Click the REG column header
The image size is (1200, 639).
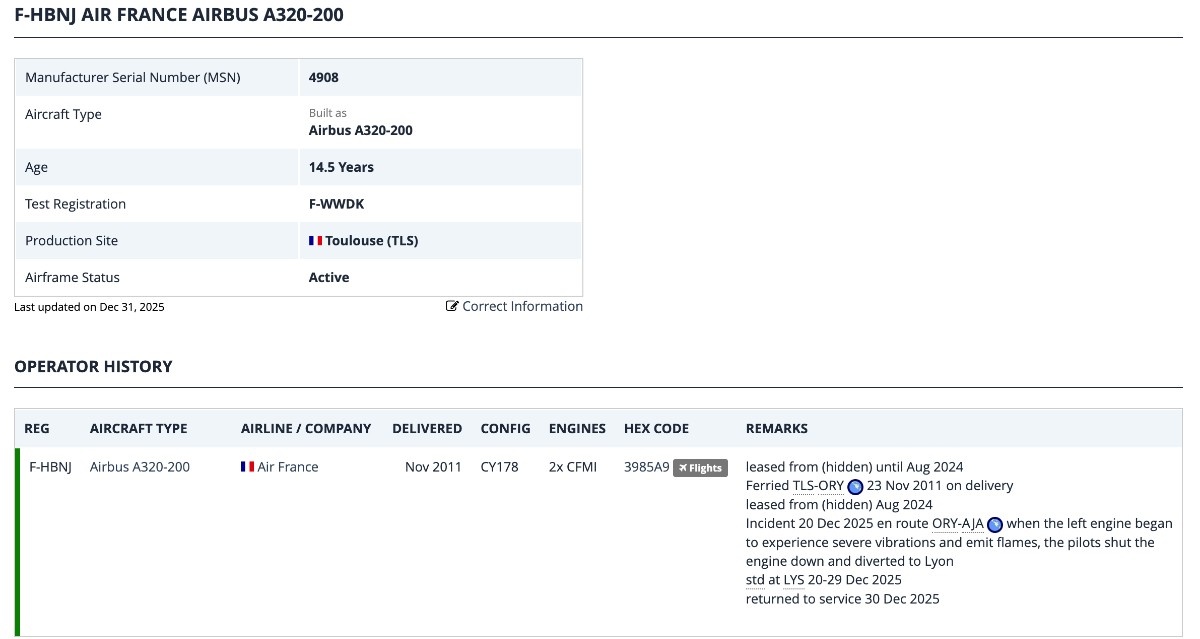coord(37,428)
